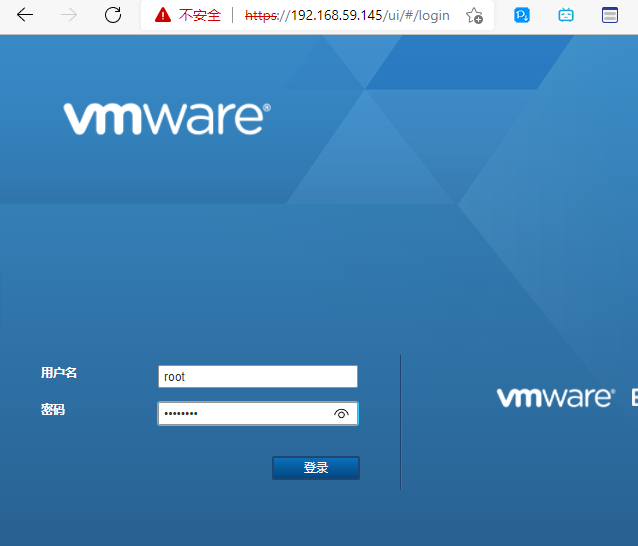
Task: Add page to favorites with star icon
Action: (x=474, y=15)
